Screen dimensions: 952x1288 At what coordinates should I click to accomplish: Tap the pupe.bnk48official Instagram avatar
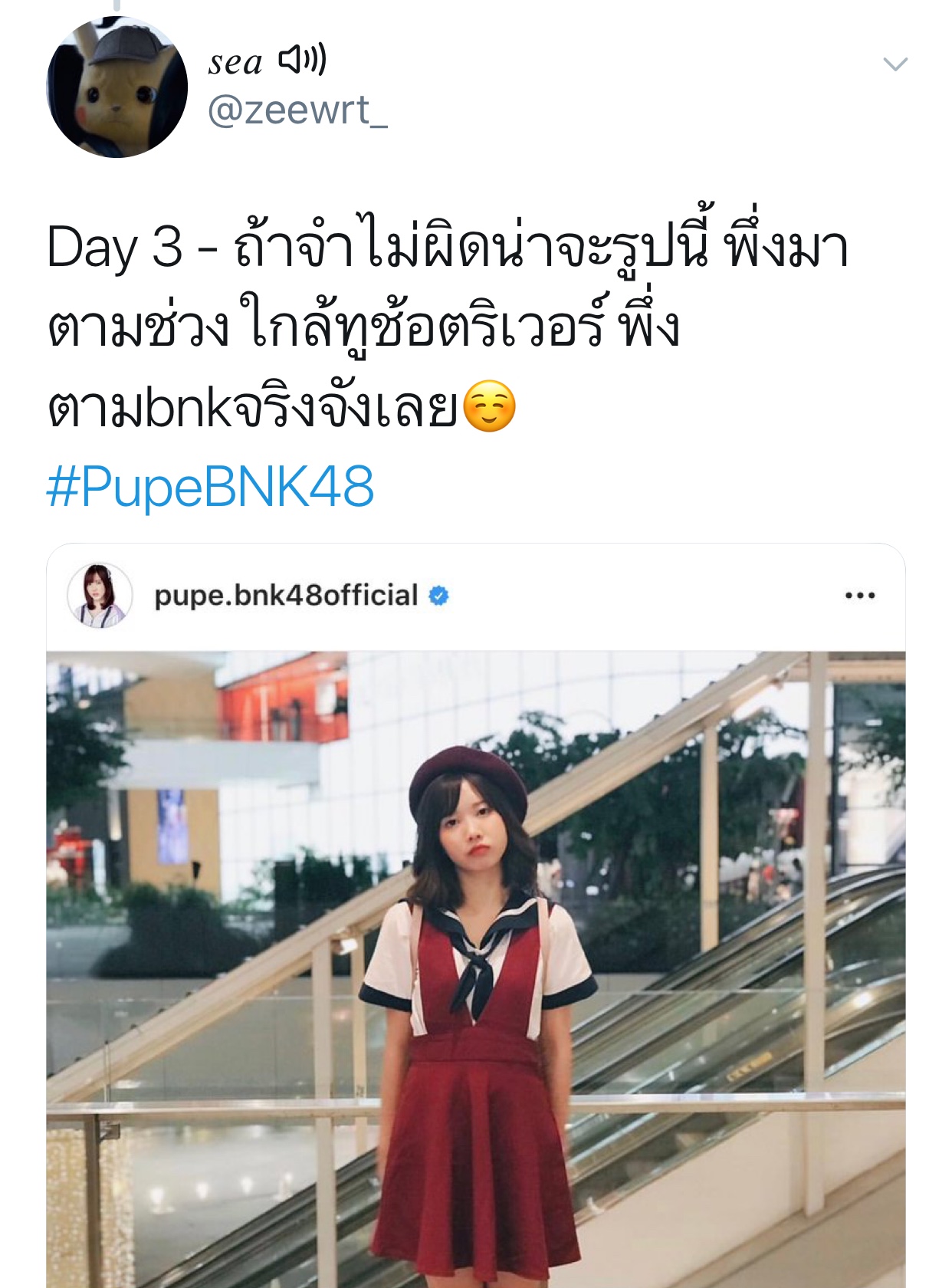pos(99,595)
